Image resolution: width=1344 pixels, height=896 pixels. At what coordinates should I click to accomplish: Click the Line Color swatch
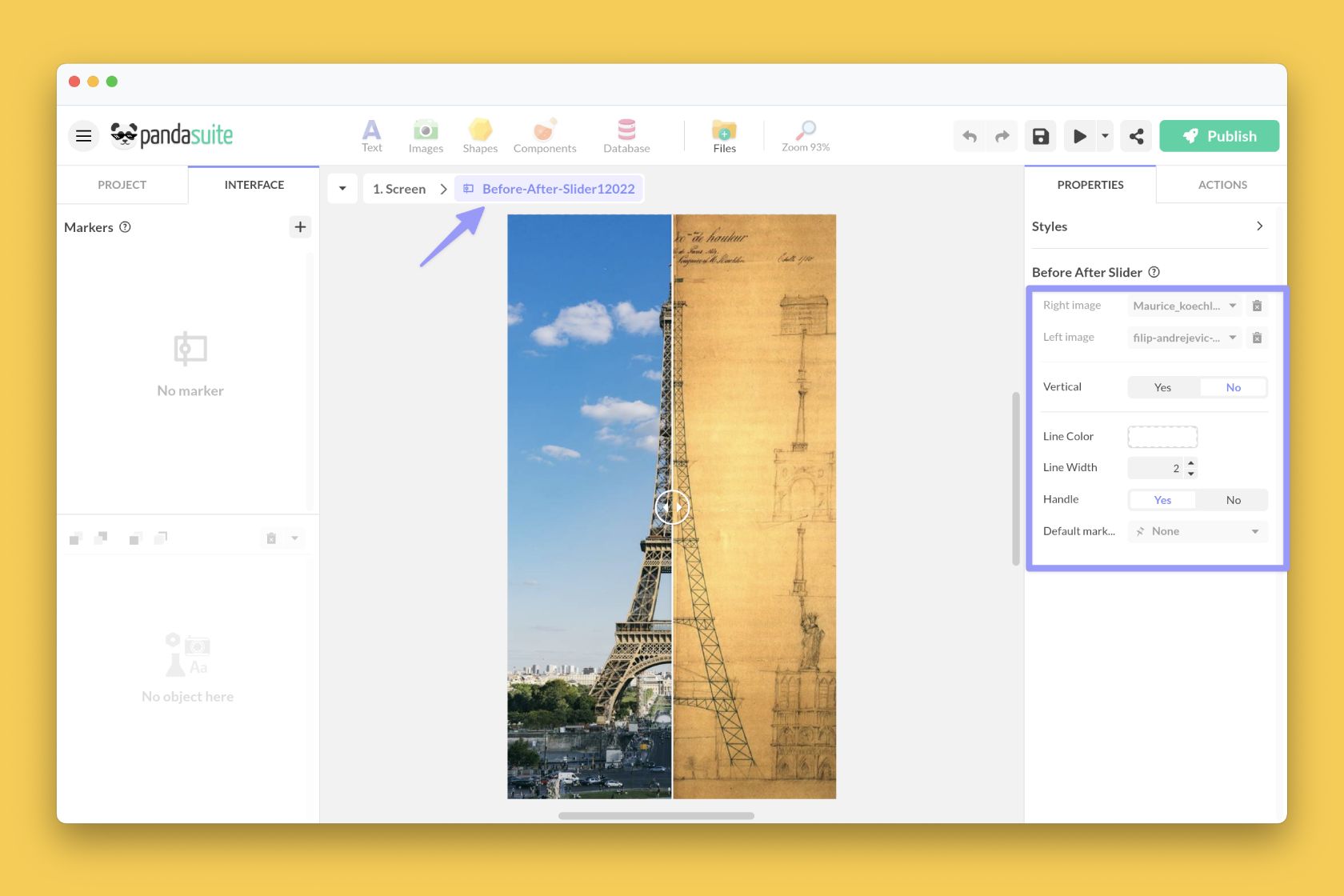(x=1162, y=436)
